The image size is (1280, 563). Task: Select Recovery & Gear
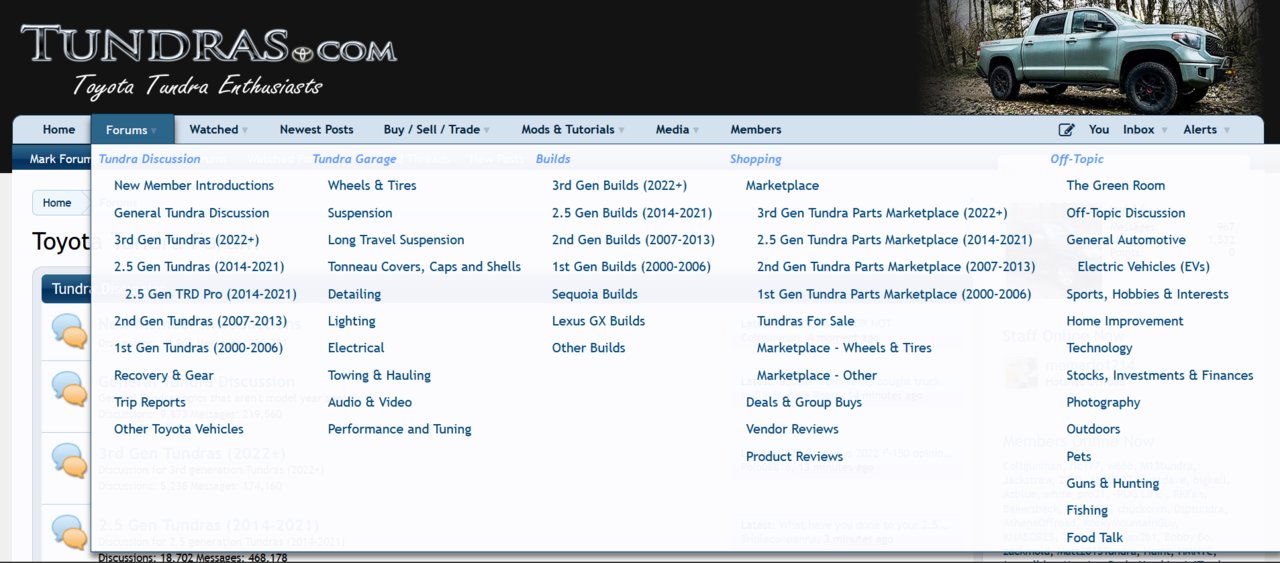tap(164, 375)
